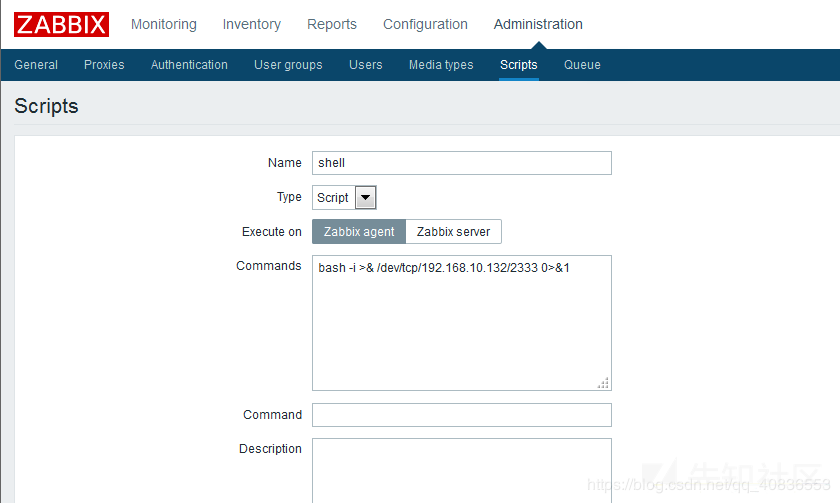
Task: Go to the General submenu
Action: coord(36,65)
